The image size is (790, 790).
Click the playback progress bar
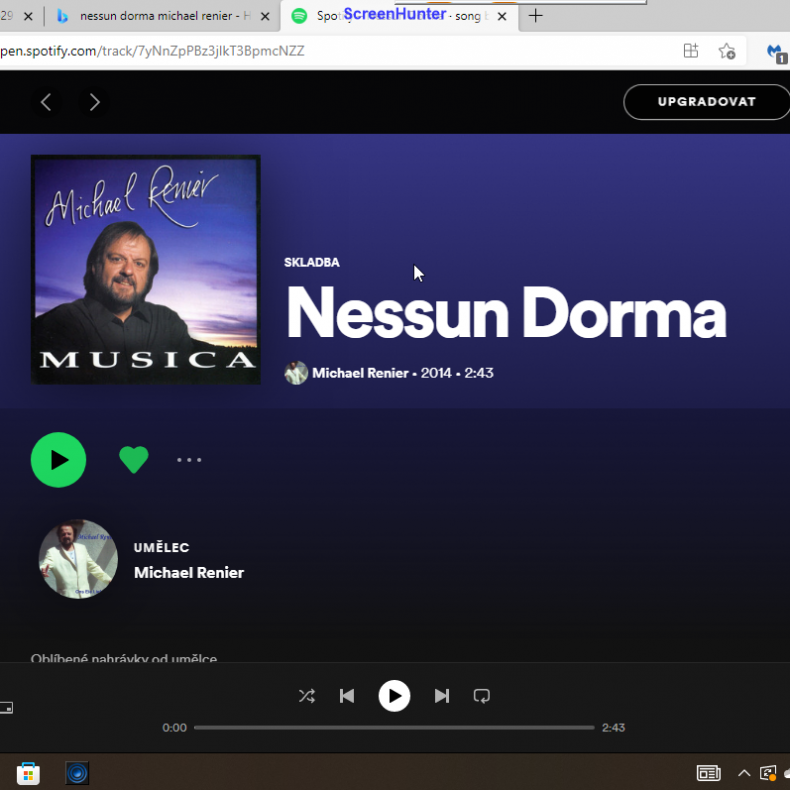[x=394, y=728]
